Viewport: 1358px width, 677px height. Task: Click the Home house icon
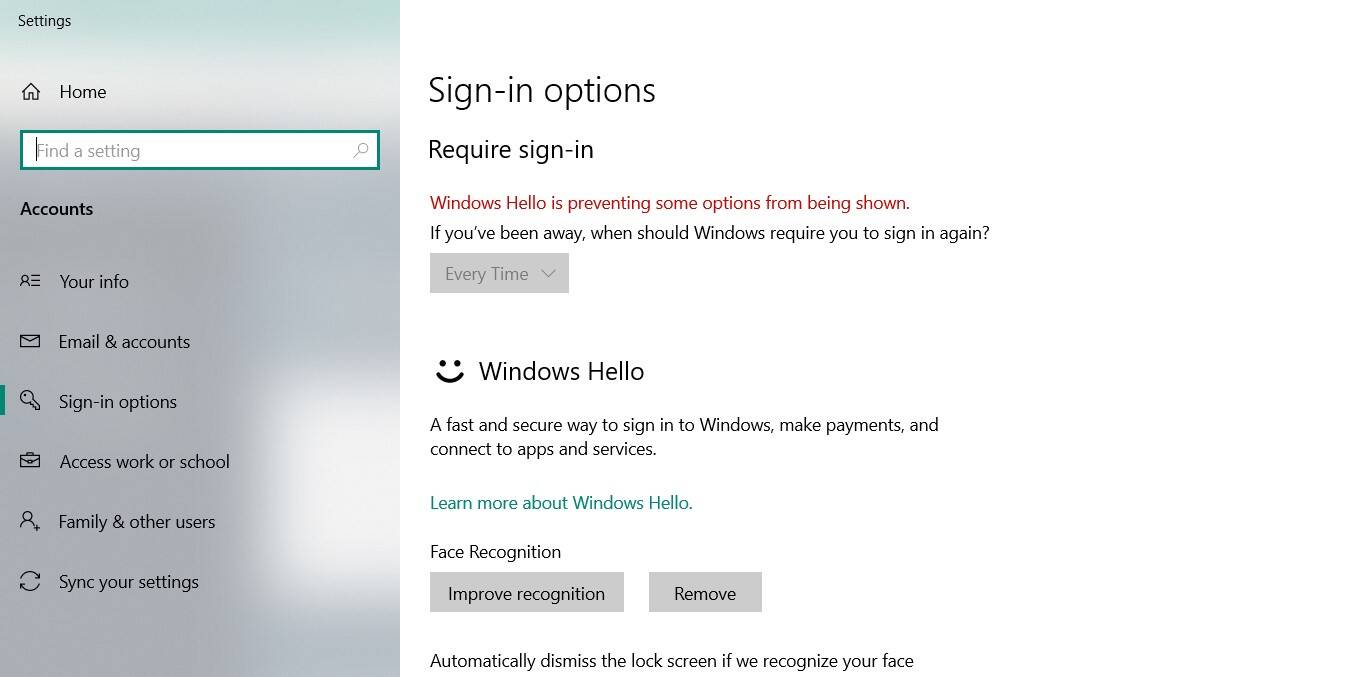coord(31,92)
